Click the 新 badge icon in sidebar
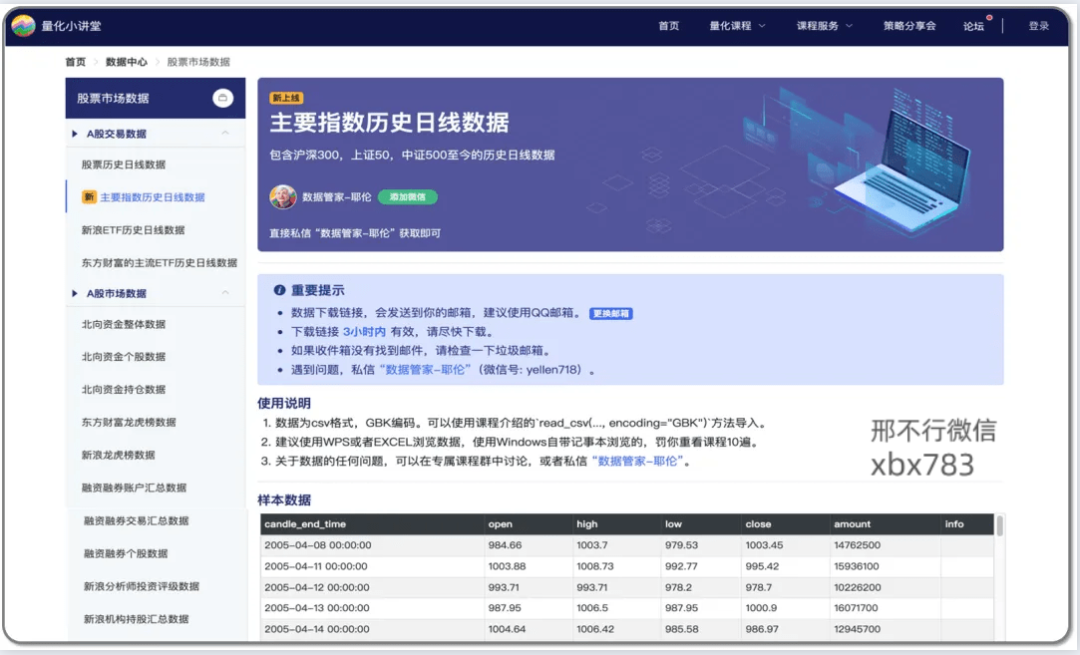 (x=89, y=197)
